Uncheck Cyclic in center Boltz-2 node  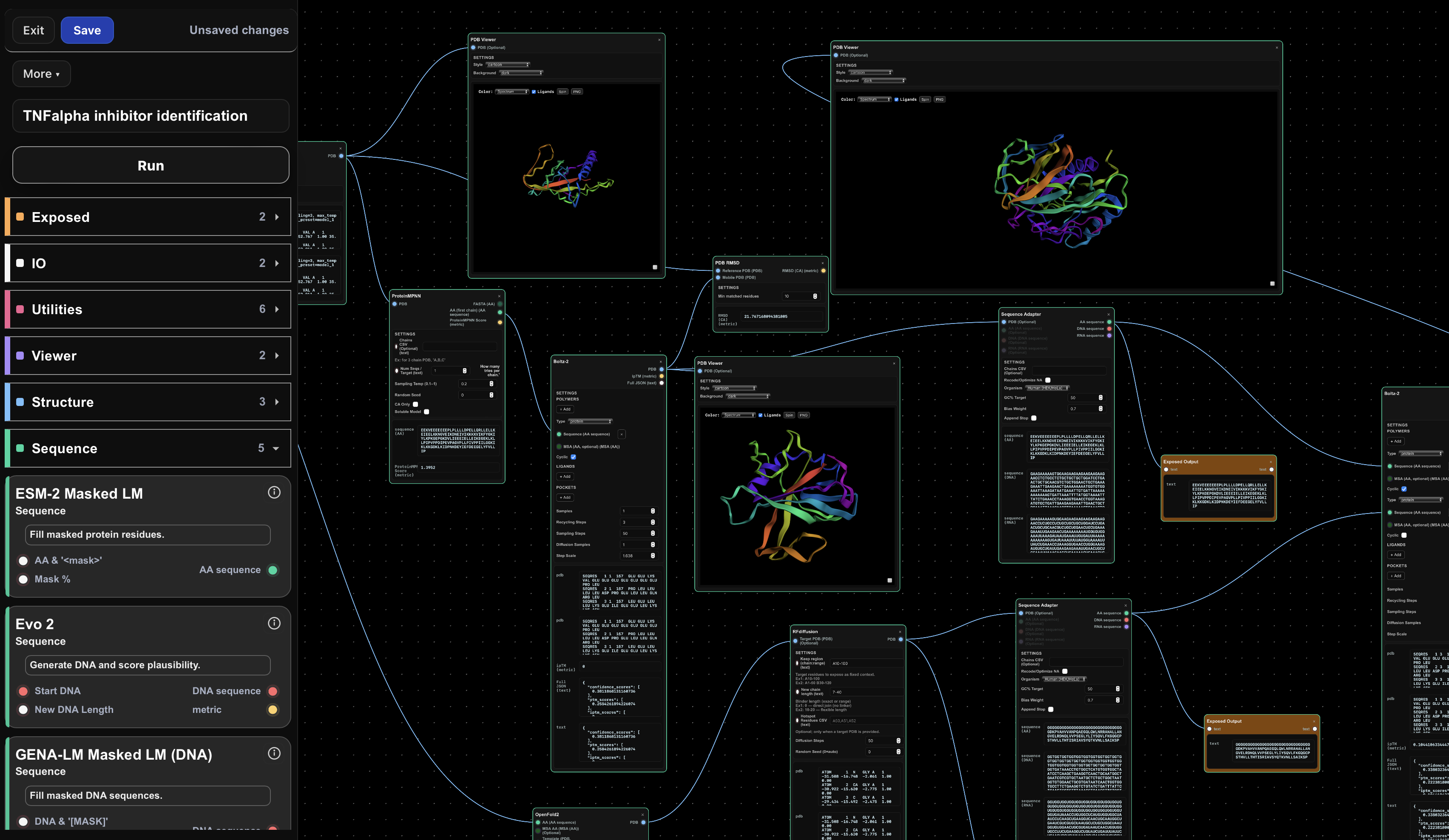point(573,457)
